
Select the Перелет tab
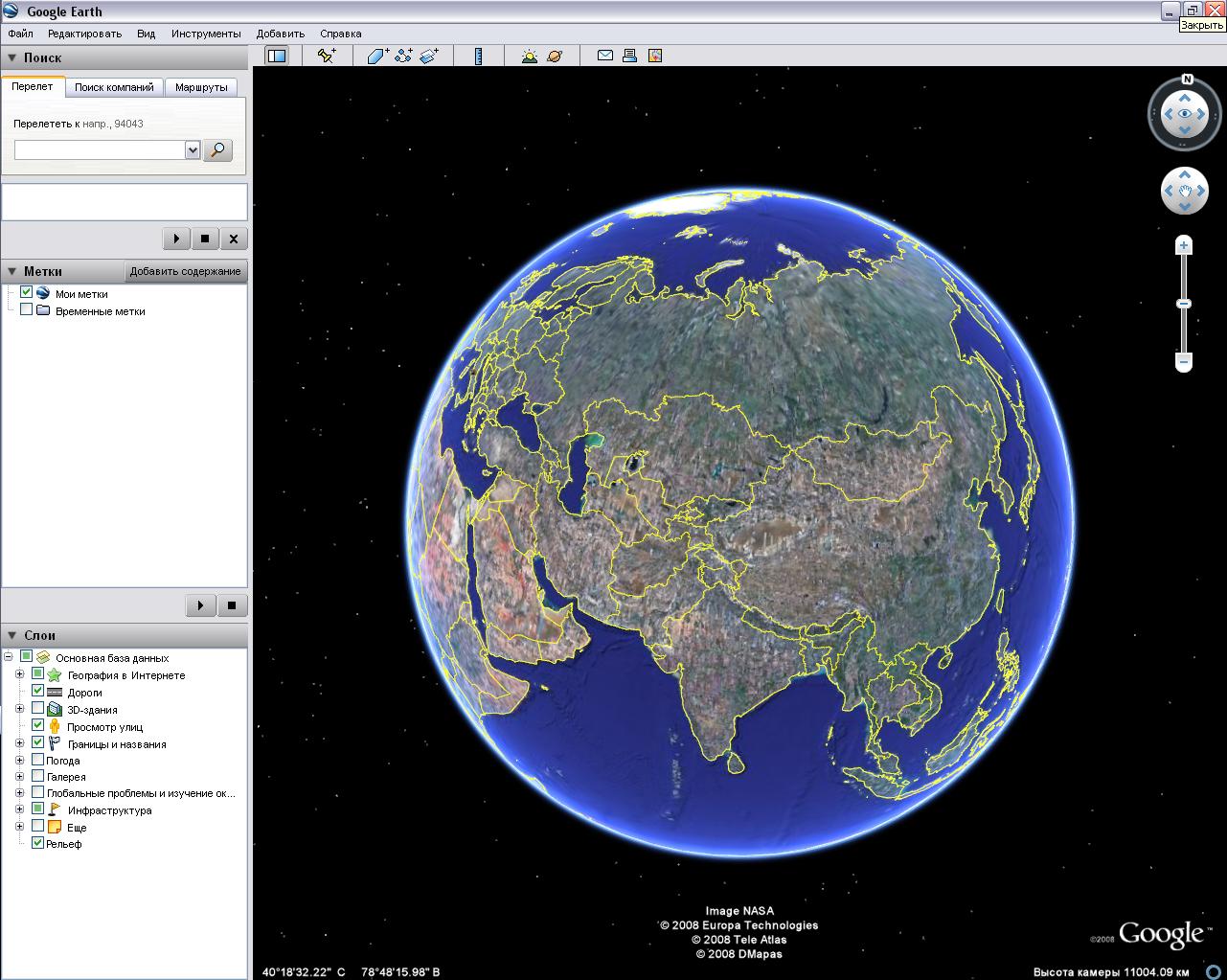pos(33,86)
